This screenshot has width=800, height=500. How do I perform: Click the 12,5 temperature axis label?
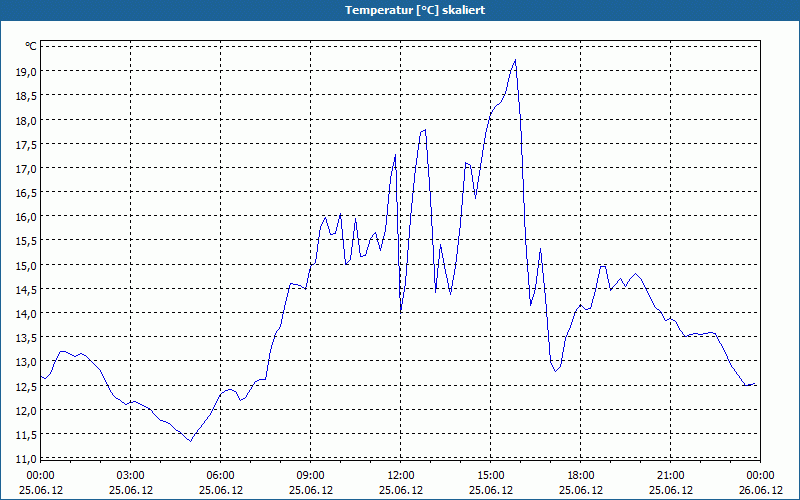[27, 386]
